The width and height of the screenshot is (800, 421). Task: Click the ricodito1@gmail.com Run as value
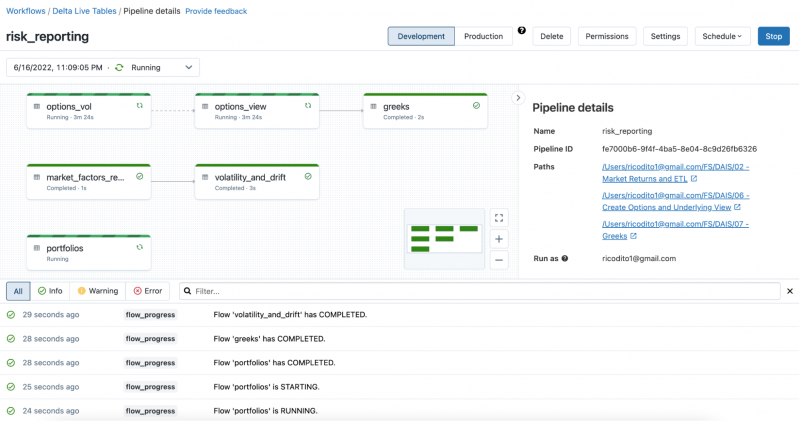tap(639, 258)
